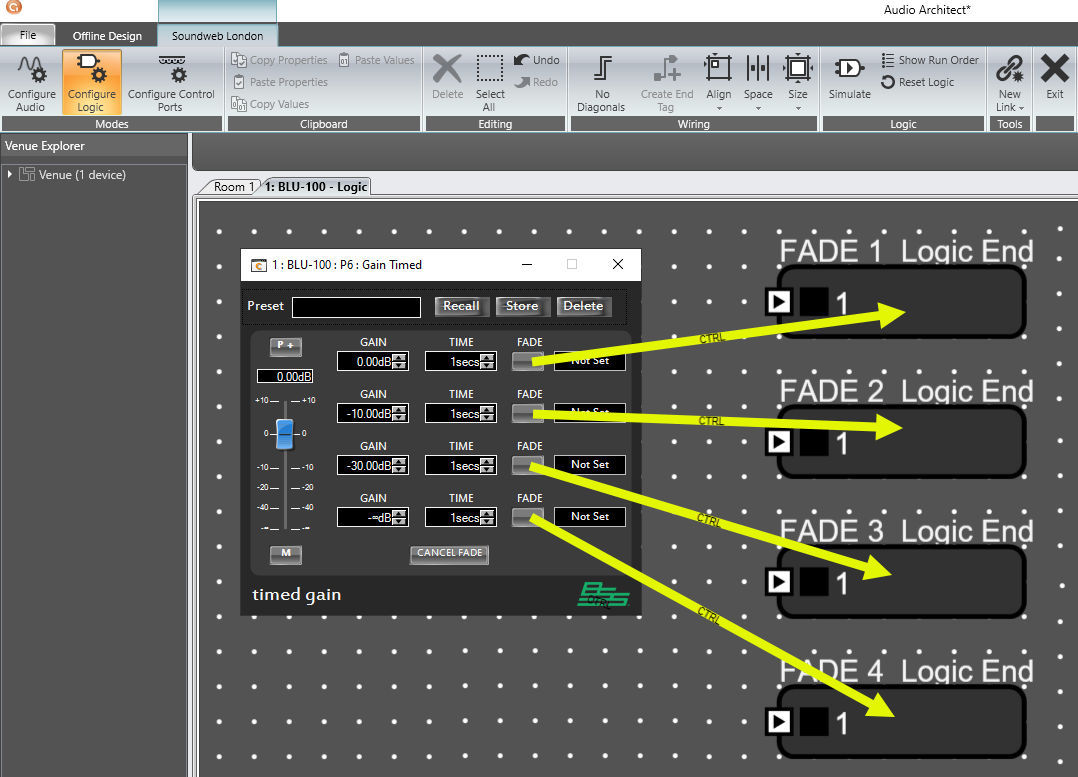Image resolution: width=1078 pixels, height=777 pixels.
Task: Click the 0.00dB fader level readout
Action: [285, 377]
